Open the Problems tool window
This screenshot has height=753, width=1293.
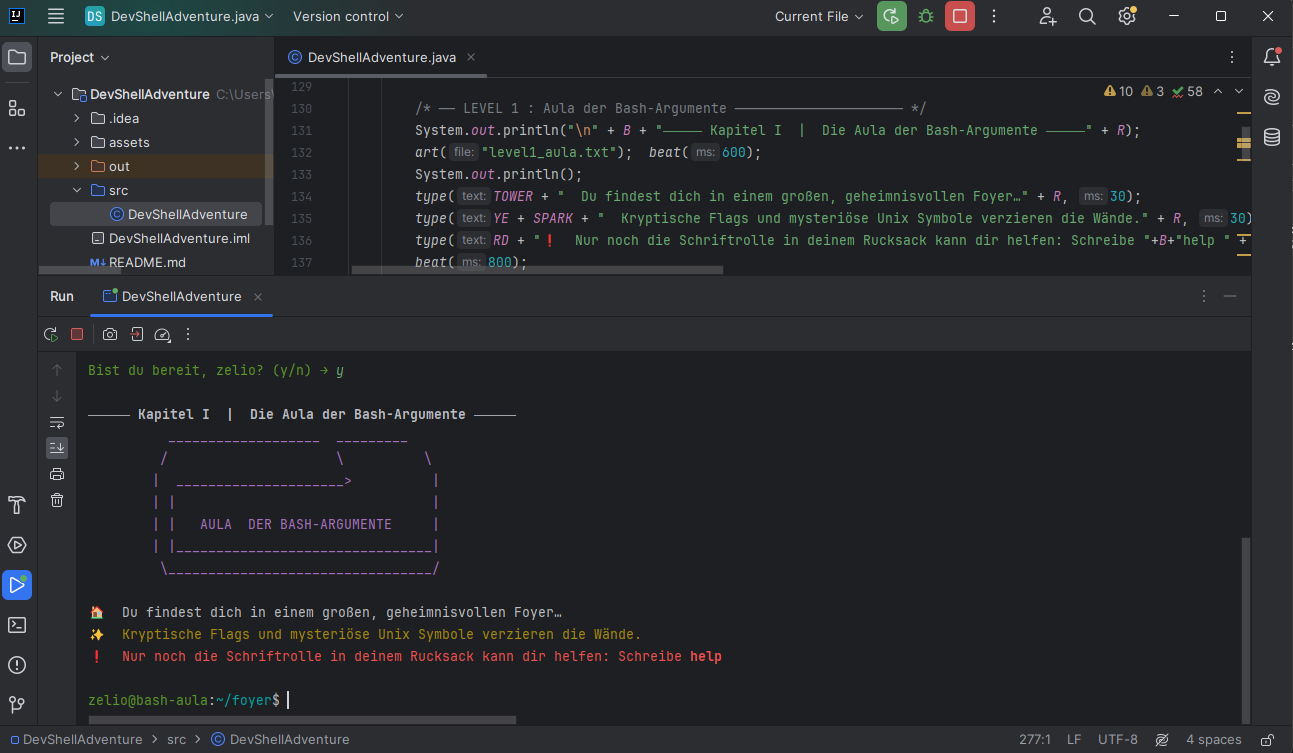tap(16, 665)
